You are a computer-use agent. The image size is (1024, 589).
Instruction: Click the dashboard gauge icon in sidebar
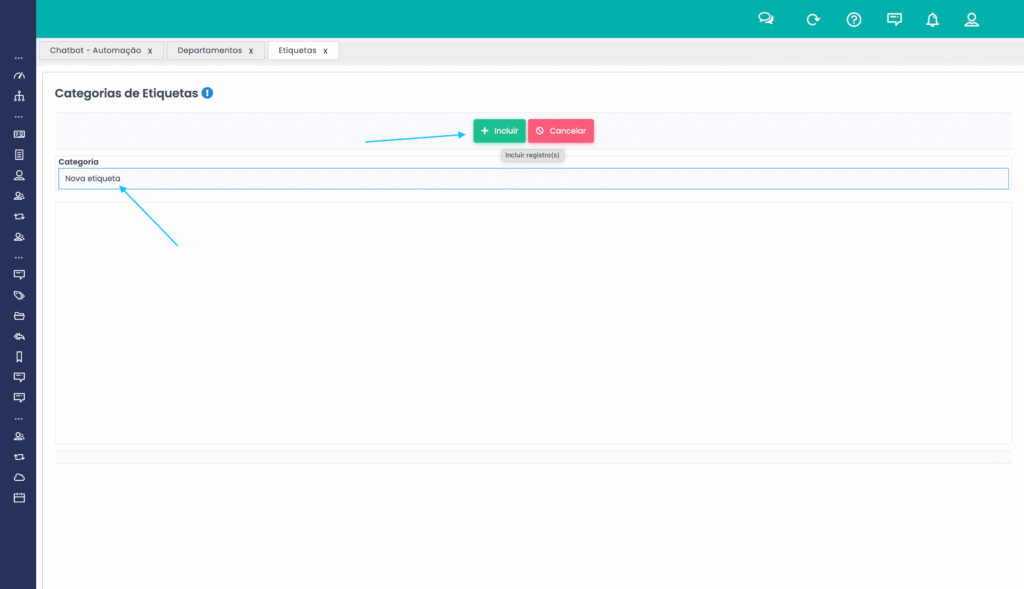pyautogui.click(x=18, y=76)
